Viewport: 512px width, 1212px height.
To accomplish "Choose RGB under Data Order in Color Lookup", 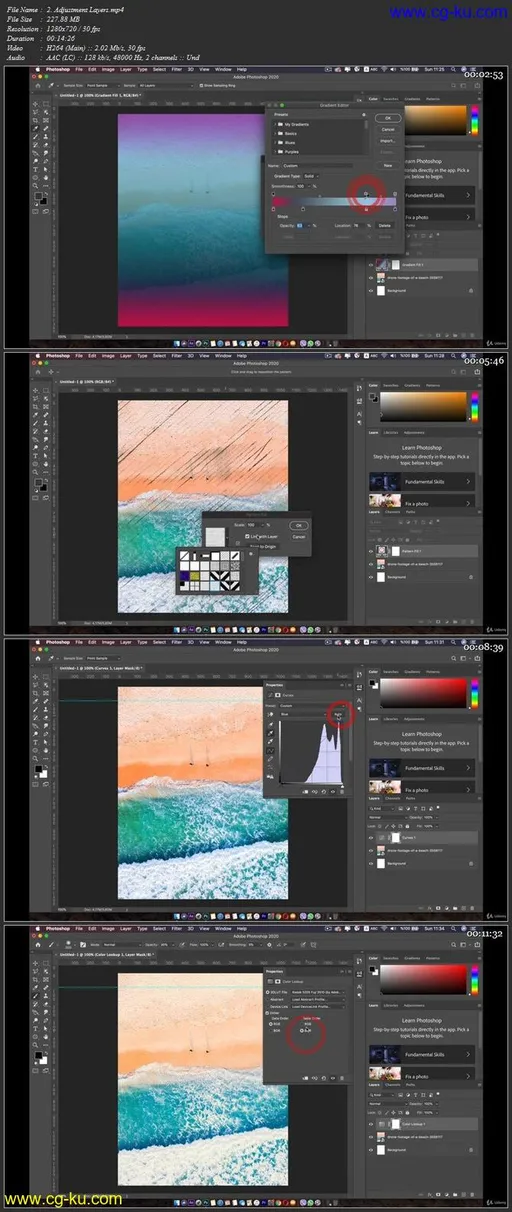I will pyautogui.click(x=271, y=1024).
